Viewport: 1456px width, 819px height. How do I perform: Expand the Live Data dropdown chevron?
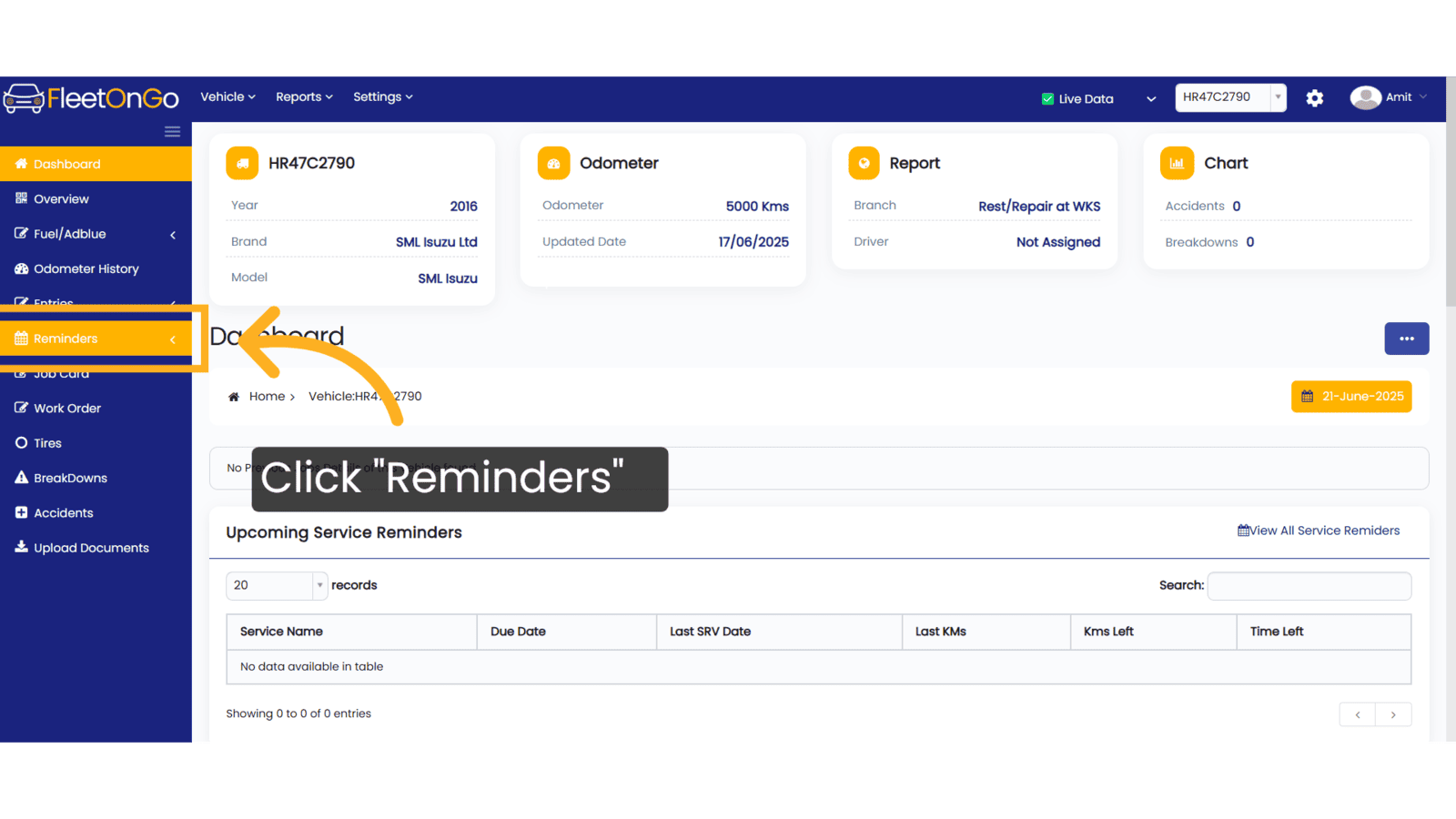tap(1151, 99)
